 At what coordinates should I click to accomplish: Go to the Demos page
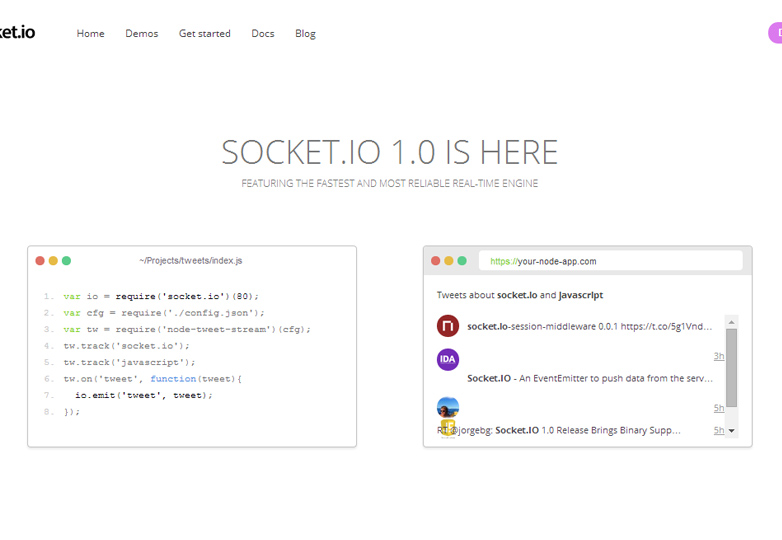click(x=142, y=33)
